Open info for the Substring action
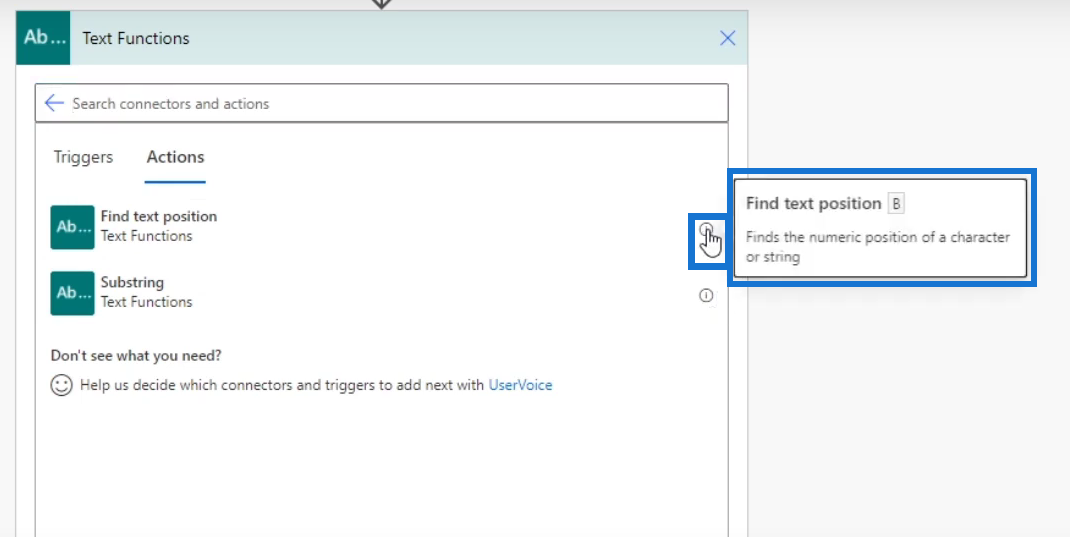 [706, 295]
